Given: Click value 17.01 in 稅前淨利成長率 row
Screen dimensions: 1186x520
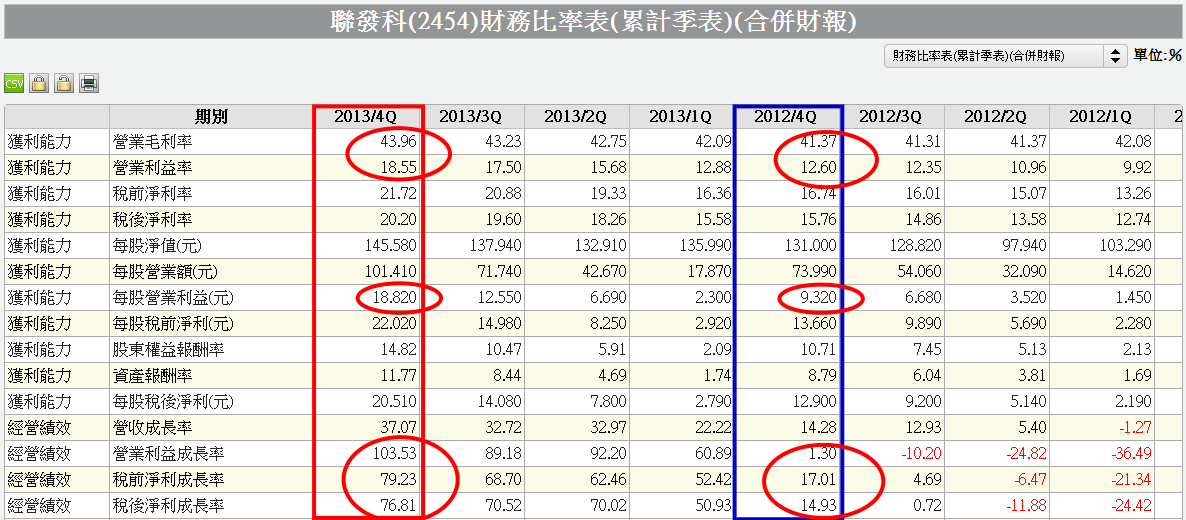Looking at the screenshot, I should click(x=817, y=480).
